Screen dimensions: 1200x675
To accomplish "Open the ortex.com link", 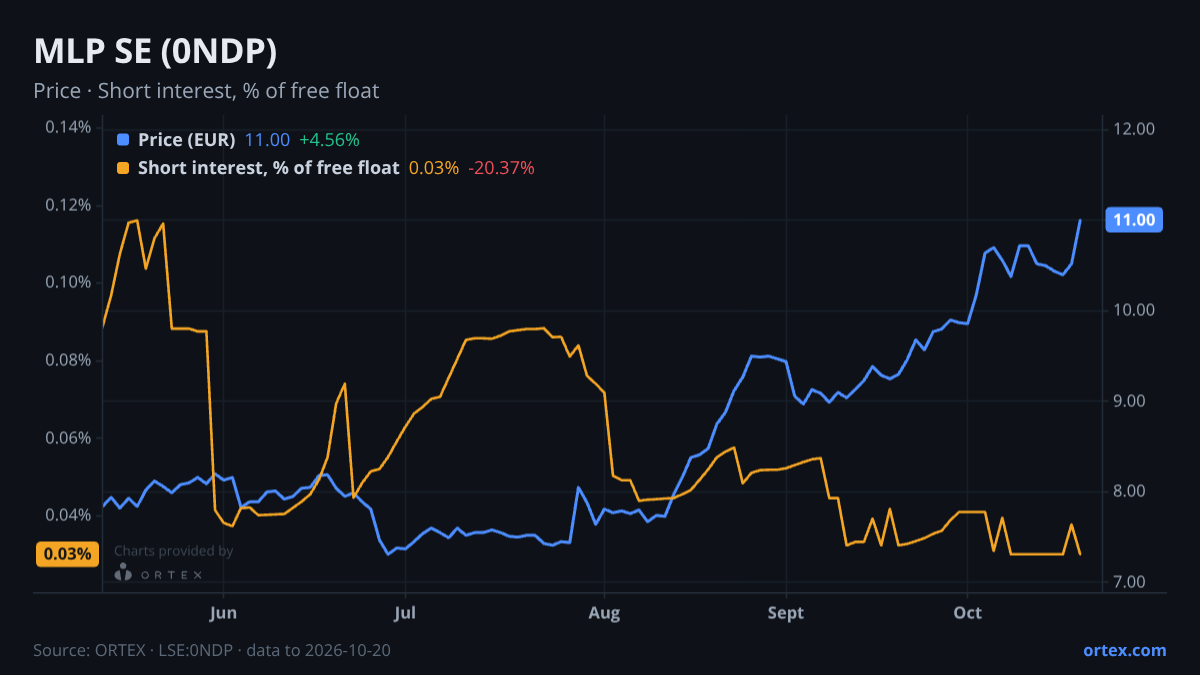I will 1124,651.
